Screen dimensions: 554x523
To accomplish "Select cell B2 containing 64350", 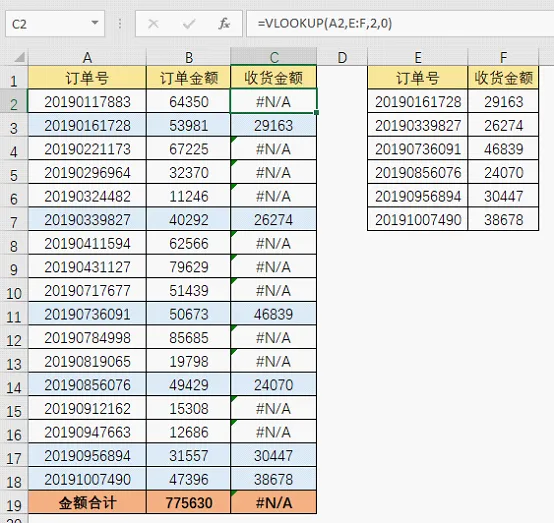I will [x=189, y=101].
